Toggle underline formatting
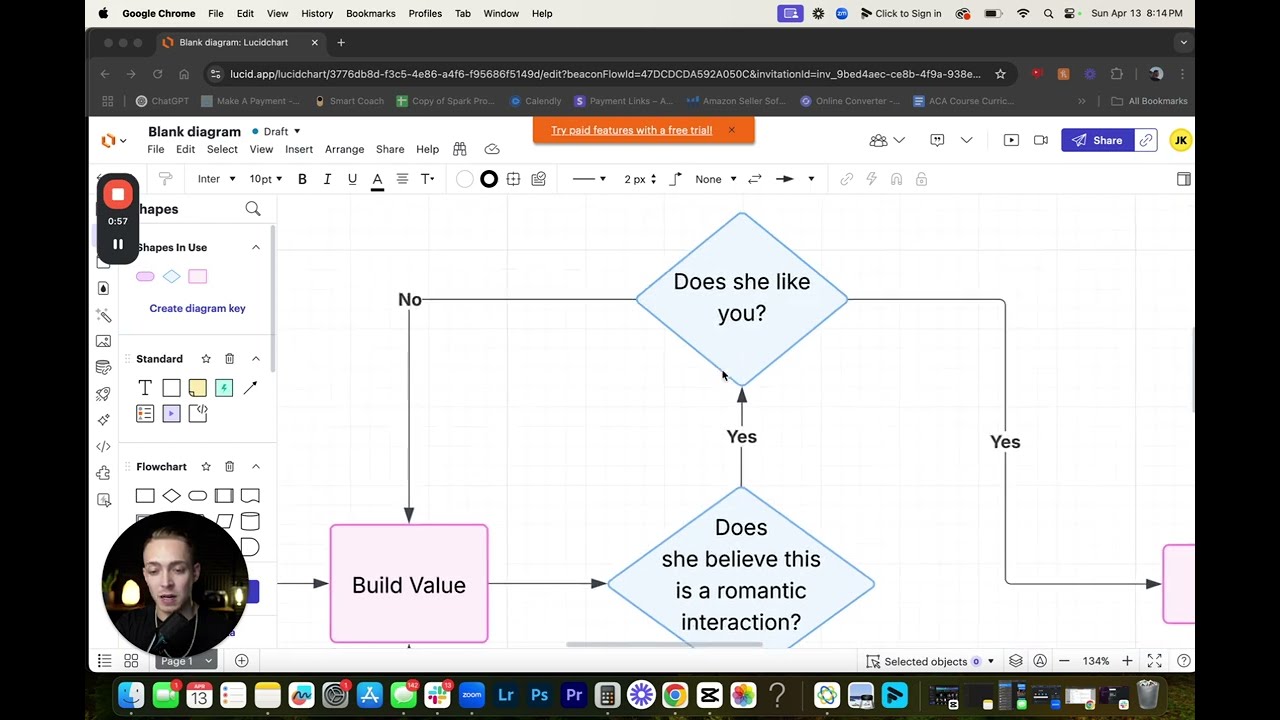 coord(352,179)
